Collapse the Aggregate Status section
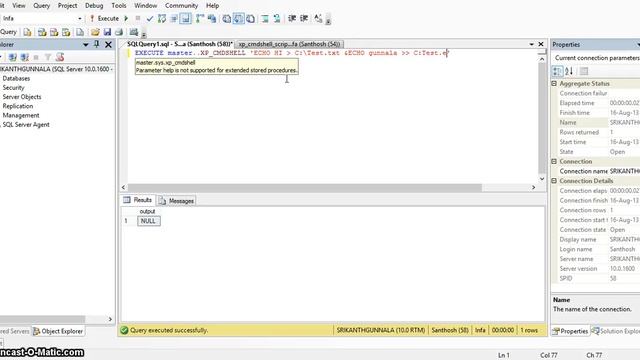The image size is (640, 360). pos(554,83)
